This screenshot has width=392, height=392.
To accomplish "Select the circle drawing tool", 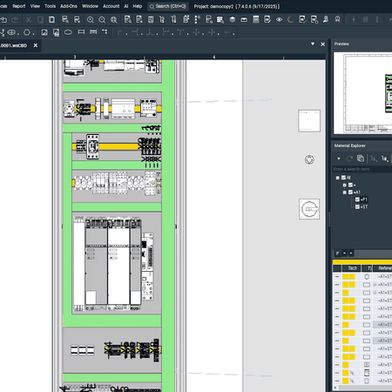I will 27,32.
